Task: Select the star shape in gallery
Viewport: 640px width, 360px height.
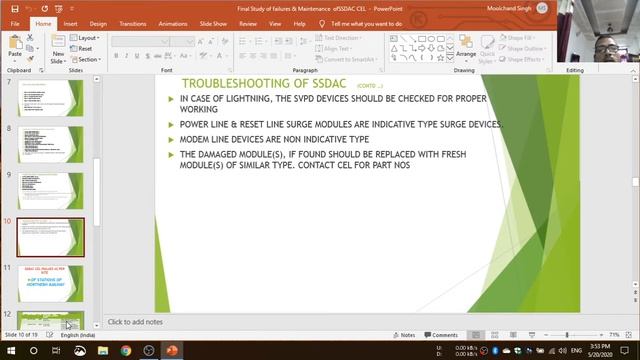Action: [x=440, y=58]
